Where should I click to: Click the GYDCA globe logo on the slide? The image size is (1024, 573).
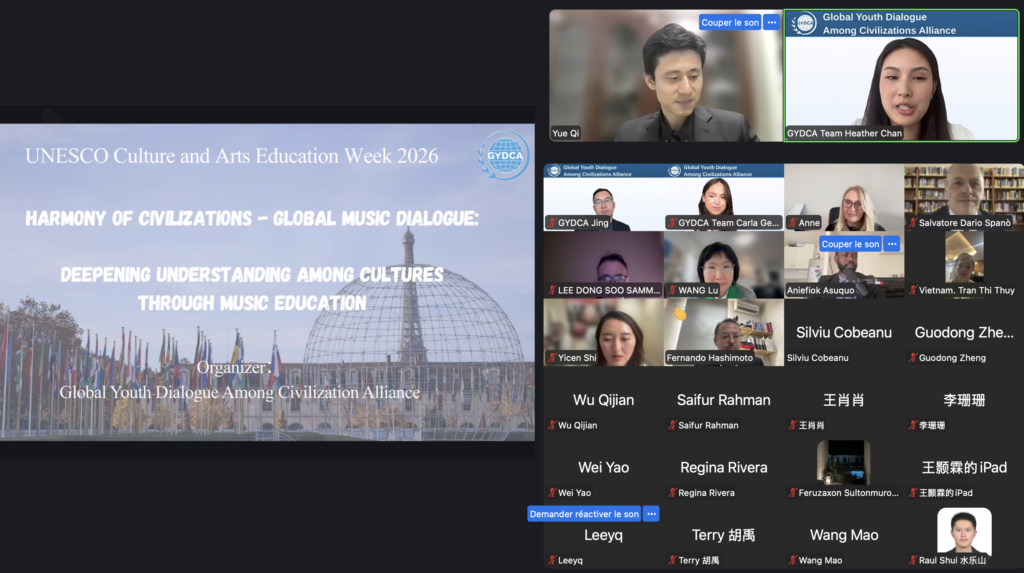[x=504, y=156]
